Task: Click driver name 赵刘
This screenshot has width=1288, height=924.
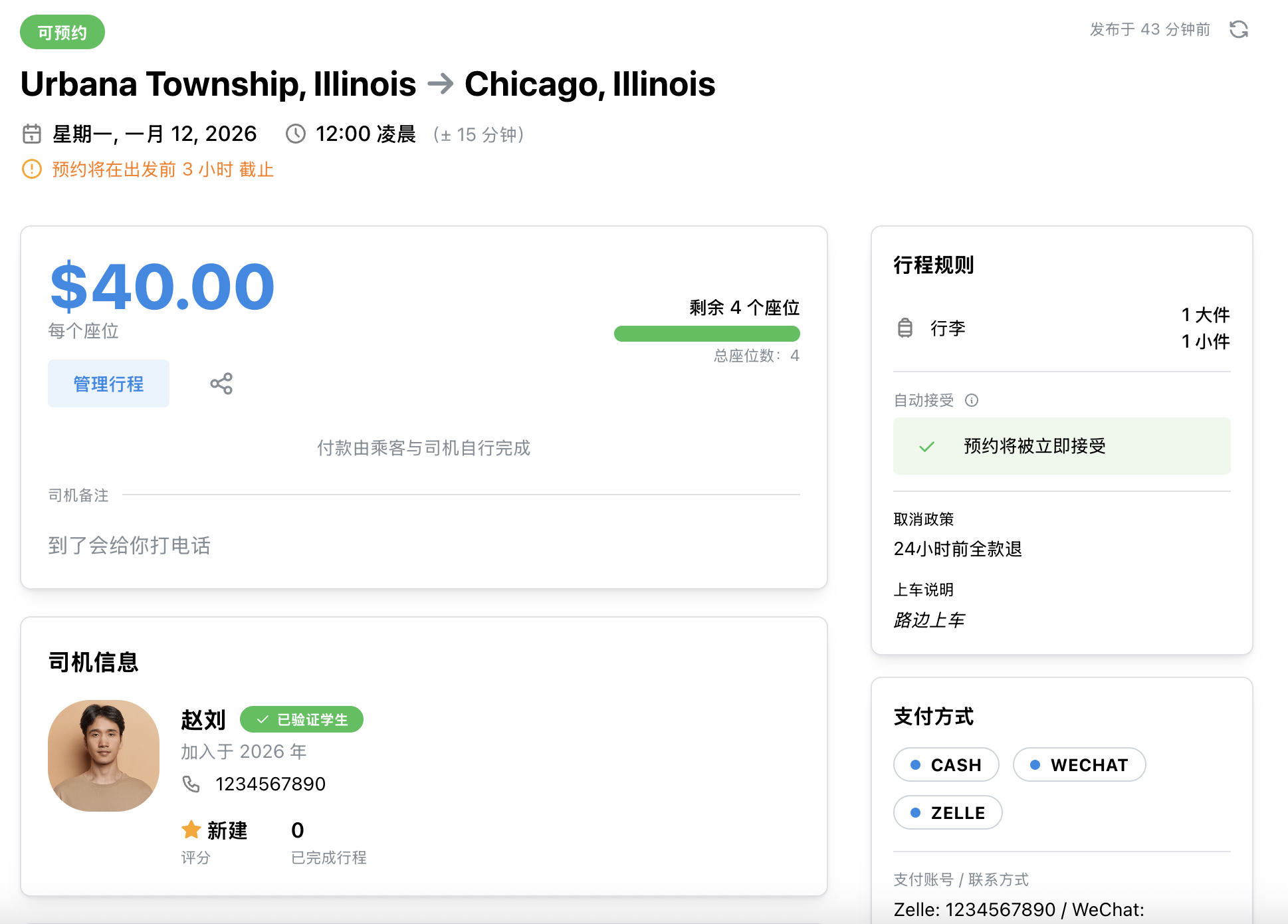Action: (203, 719)
